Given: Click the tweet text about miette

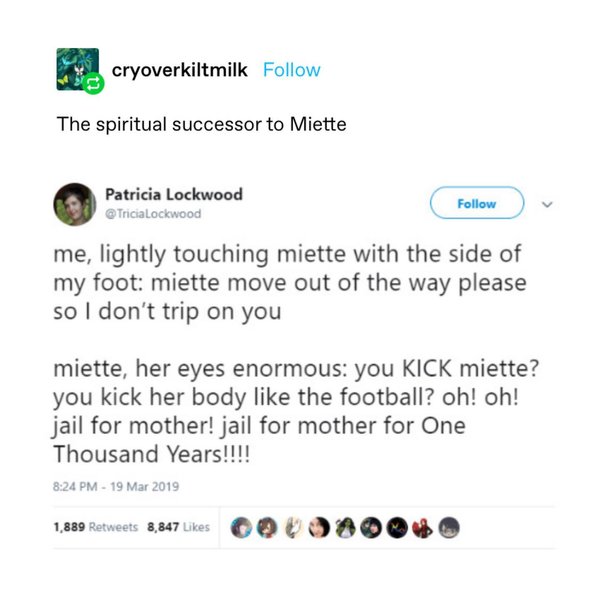Looking at the screenshot, I should (290, 355).
